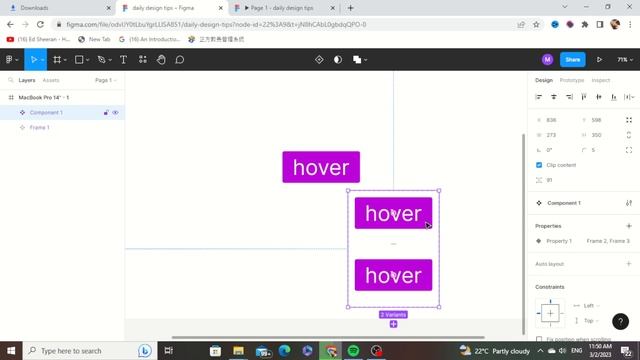Open component configuration icon beside Component 1
Image resolution: width=640 pixels, height=360 pixels.
[629, 203]
